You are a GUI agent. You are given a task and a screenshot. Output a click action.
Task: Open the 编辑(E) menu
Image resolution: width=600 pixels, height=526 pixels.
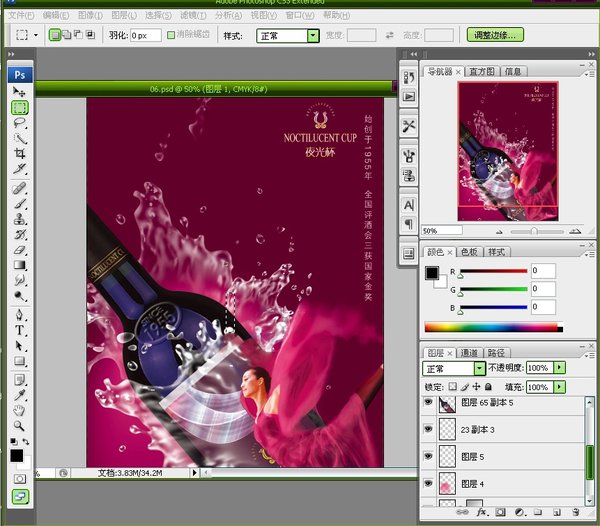coord(56,15)
